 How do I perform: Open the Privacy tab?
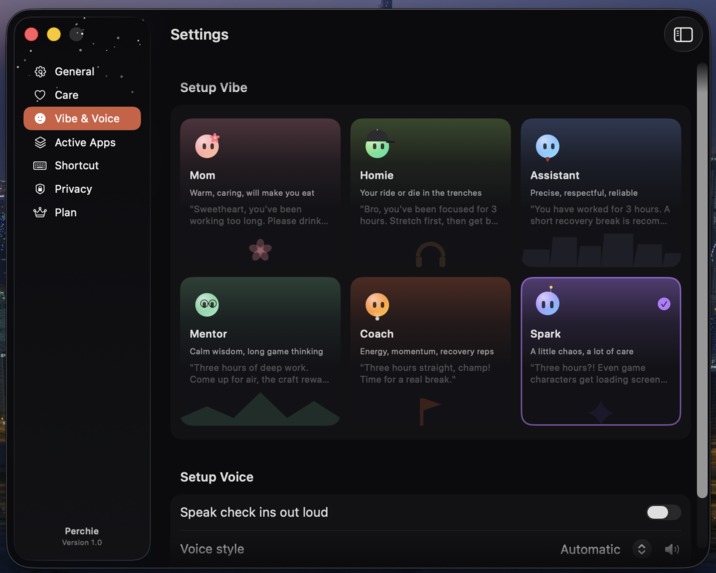(x=82, y=189)
